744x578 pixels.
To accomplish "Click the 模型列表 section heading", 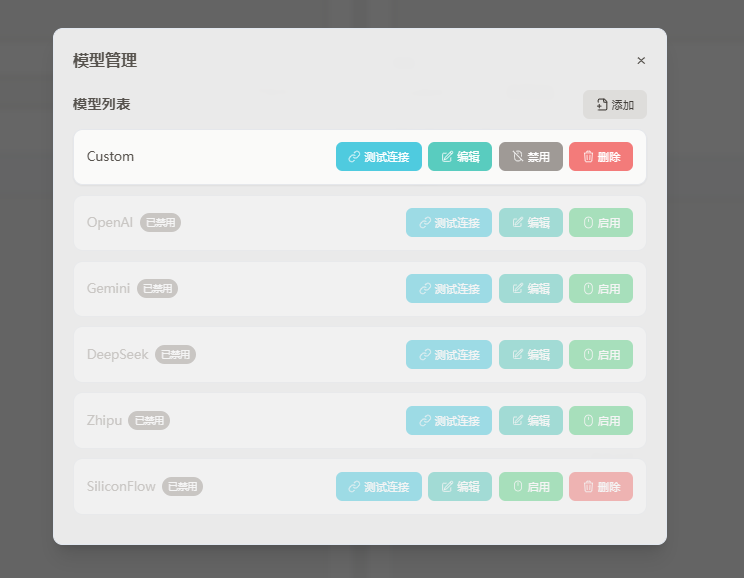I will point(102,104).
